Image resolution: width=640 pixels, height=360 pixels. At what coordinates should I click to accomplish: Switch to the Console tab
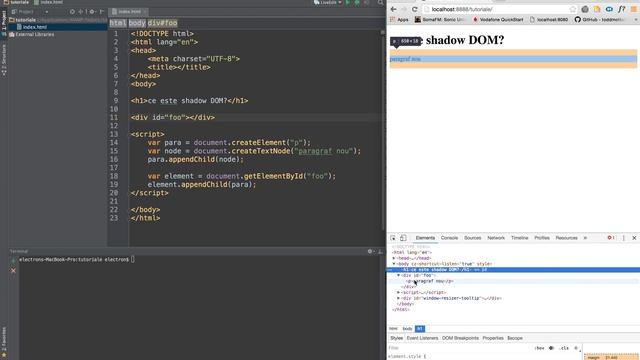point(449,238)
